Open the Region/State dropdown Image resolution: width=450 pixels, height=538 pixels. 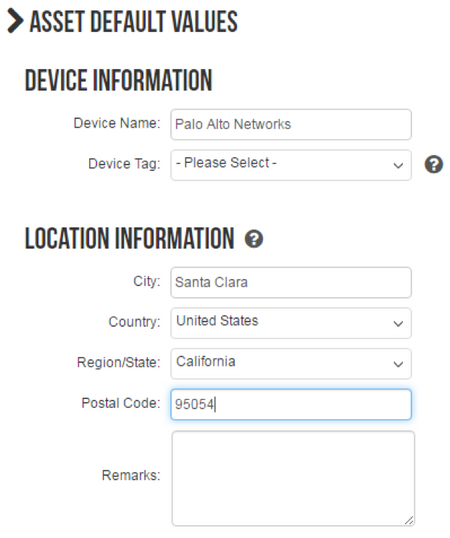(x=291, y=364)
